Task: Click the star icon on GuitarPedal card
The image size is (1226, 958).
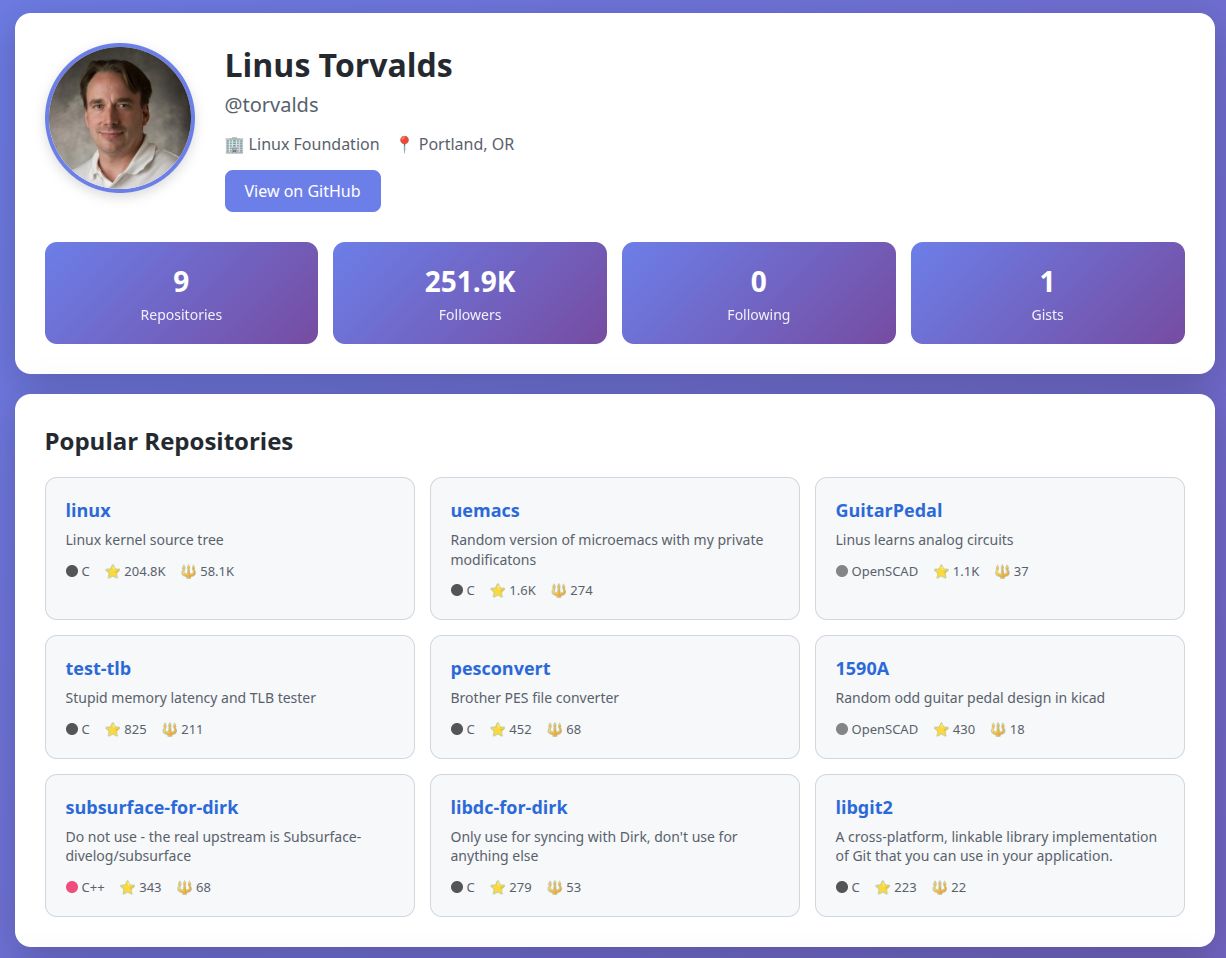Action: coord(941,572)
